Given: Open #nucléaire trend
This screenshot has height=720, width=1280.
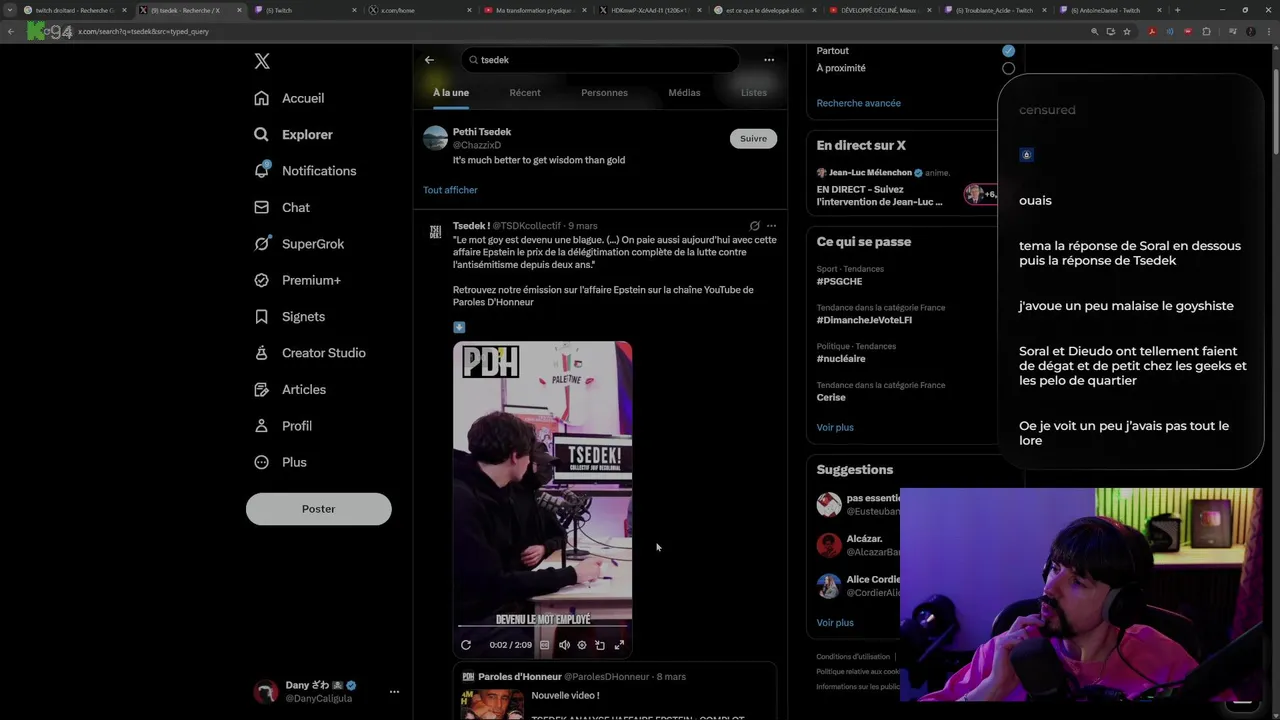Looking at the screenshot, I should coord(841,358).
